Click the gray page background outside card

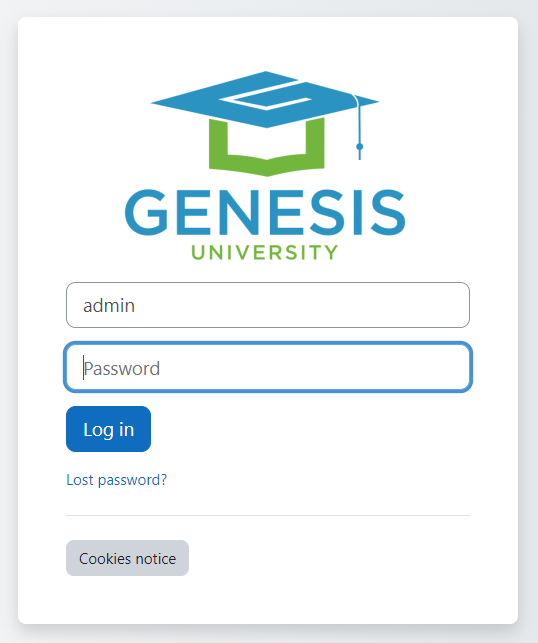[x=528, y=322]
